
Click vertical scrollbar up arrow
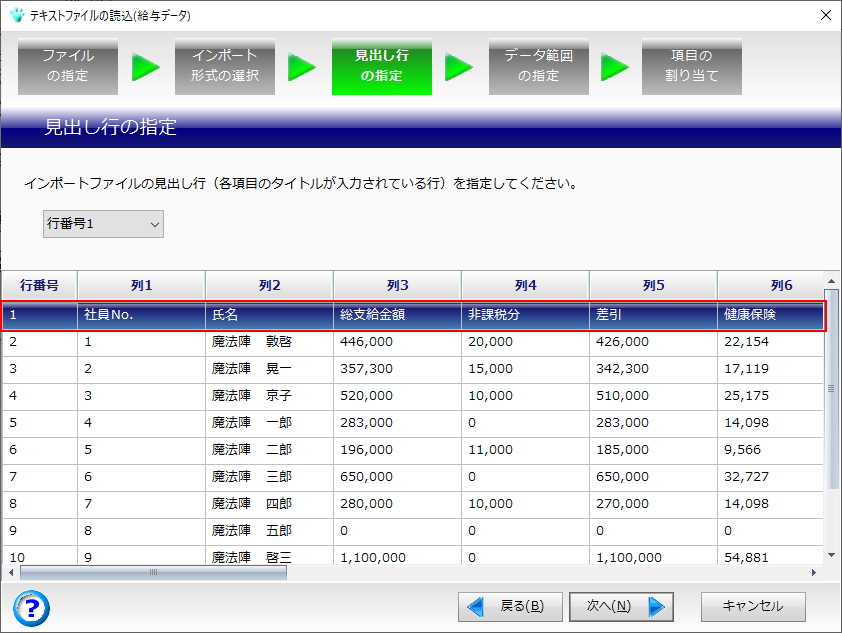click(830, 281)
